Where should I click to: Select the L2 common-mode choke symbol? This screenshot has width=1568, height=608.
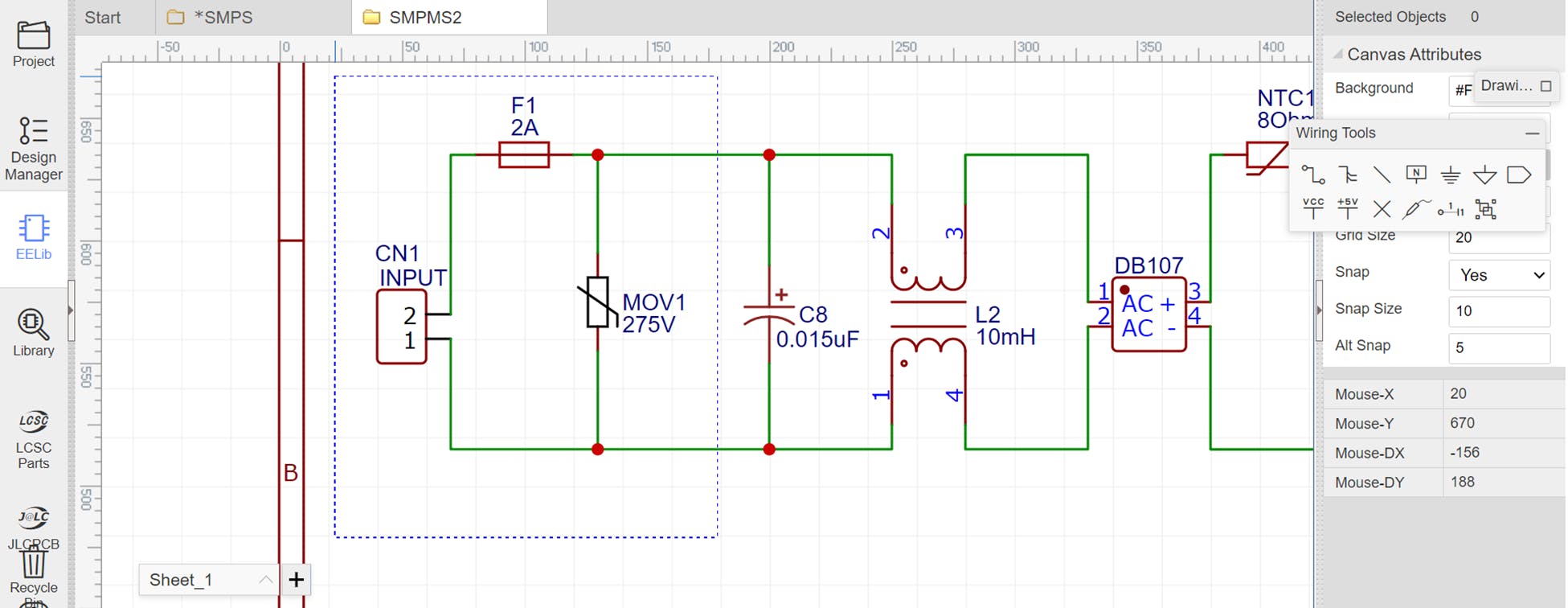pyautogui.click(x=928, y=314)
